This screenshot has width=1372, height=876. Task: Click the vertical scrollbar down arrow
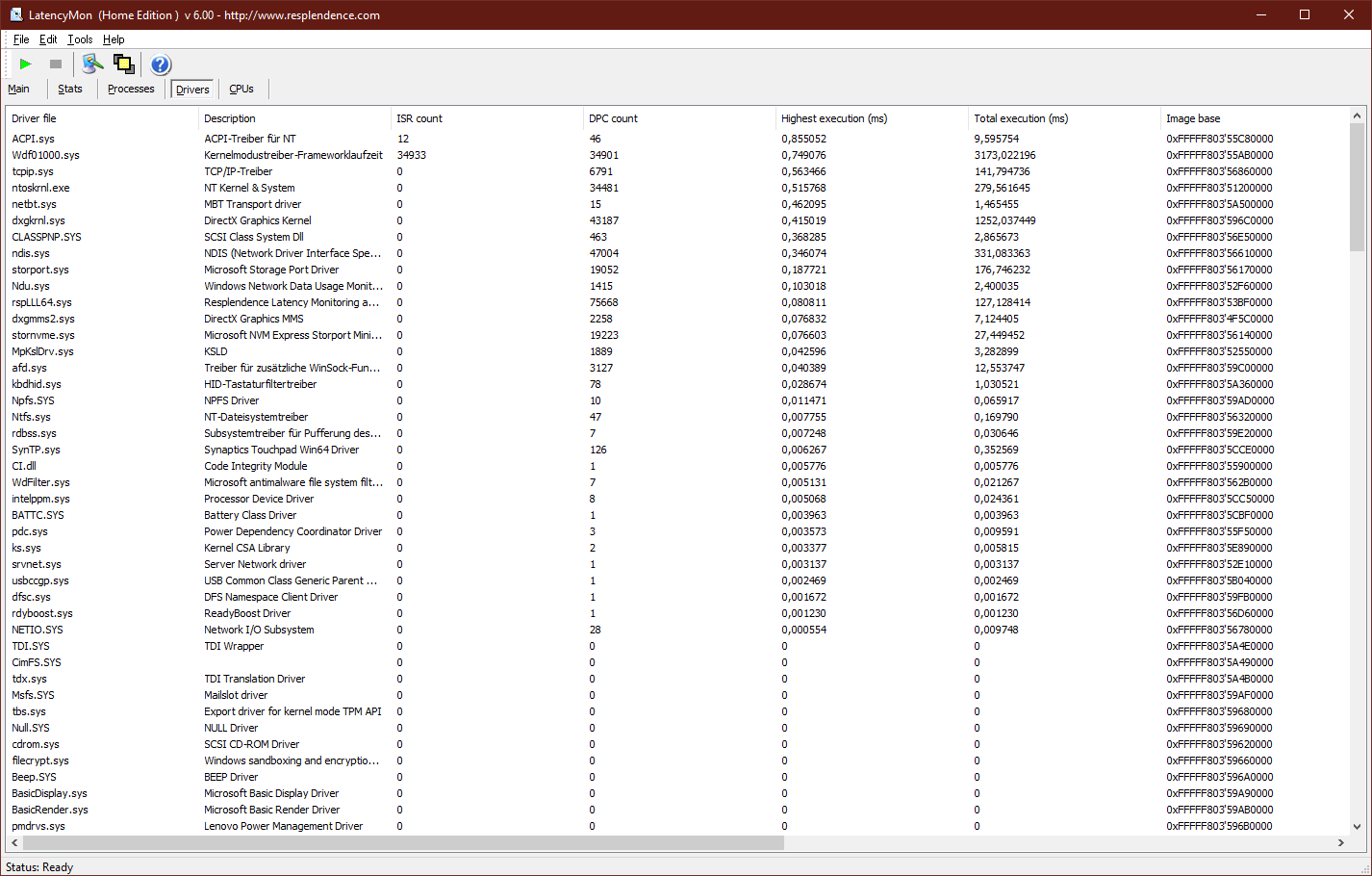click(1358, 826)
